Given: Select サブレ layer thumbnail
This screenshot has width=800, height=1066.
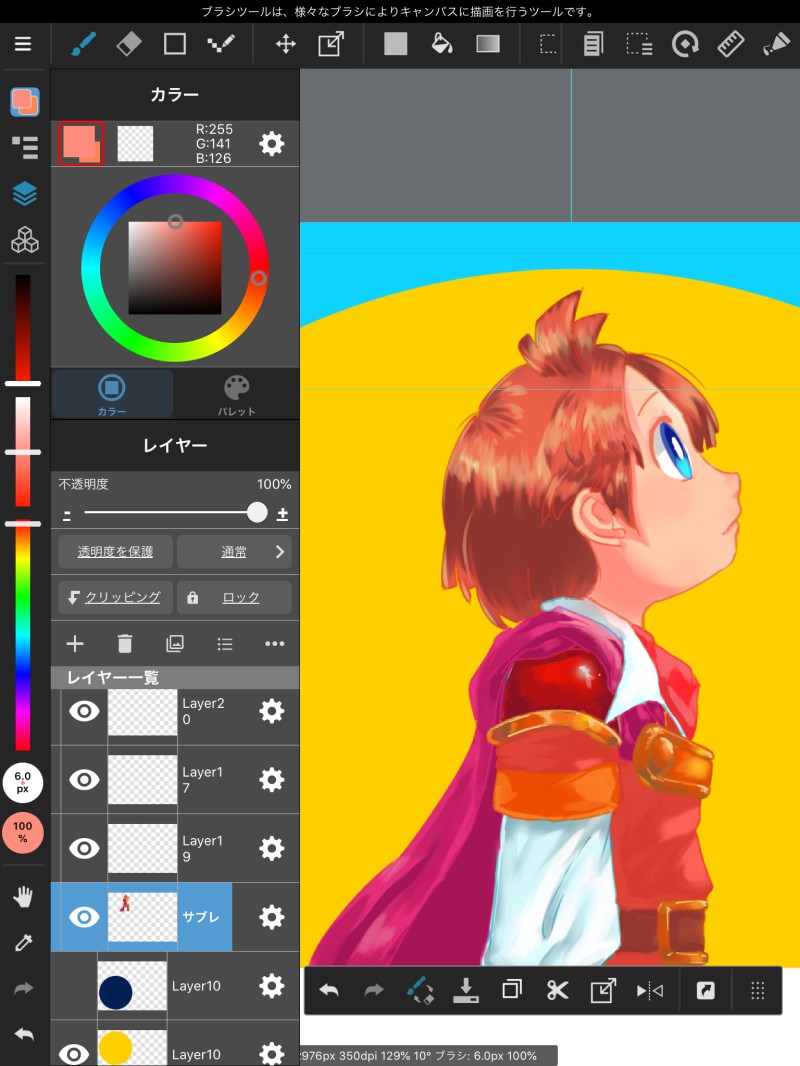Looking at the screenshot, I should 142,917.
